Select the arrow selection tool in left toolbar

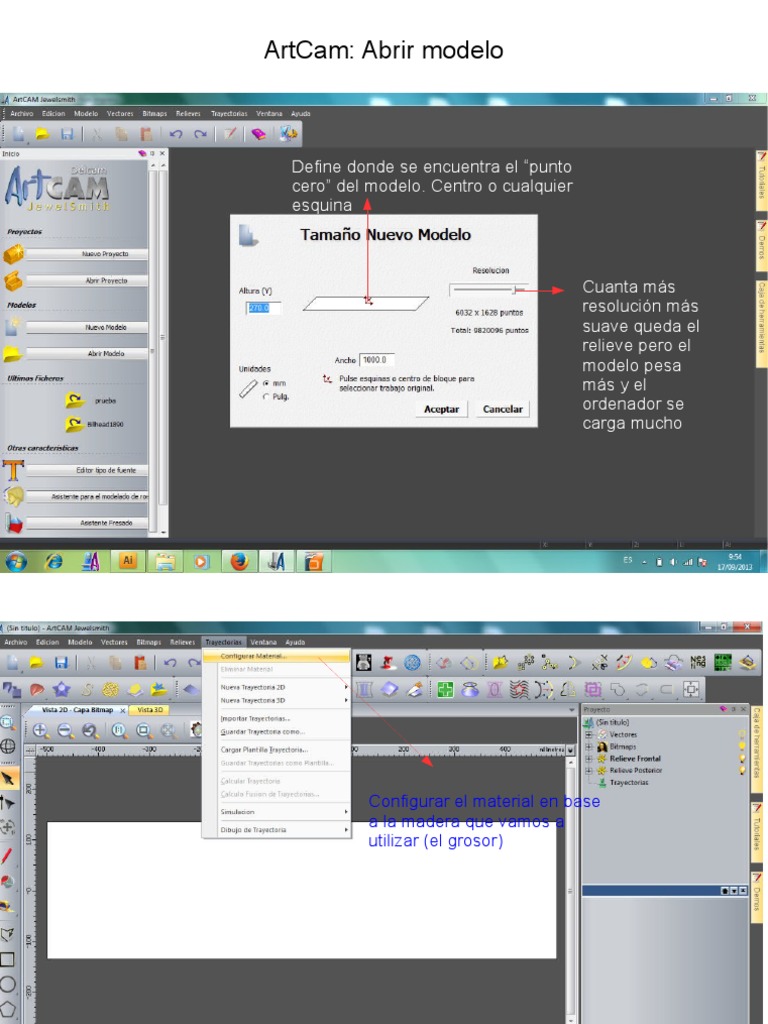click(8, 778)
